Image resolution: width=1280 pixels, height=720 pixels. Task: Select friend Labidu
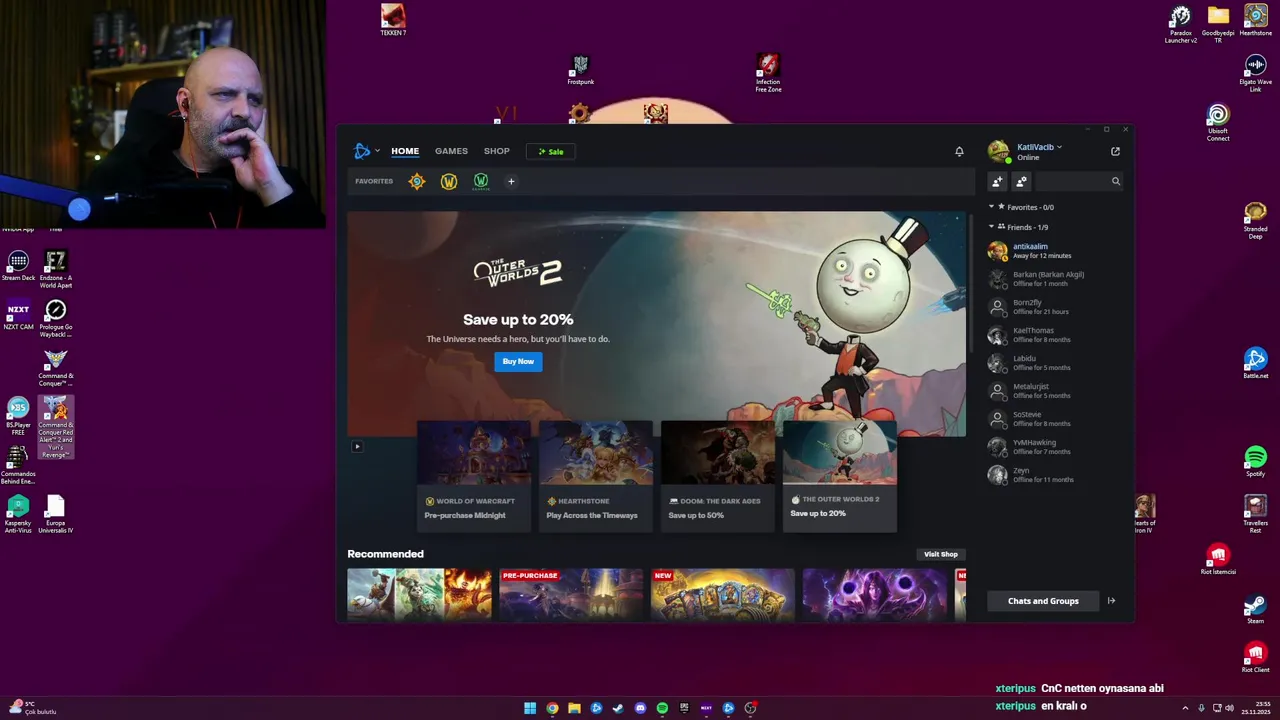coord(1055,363)
